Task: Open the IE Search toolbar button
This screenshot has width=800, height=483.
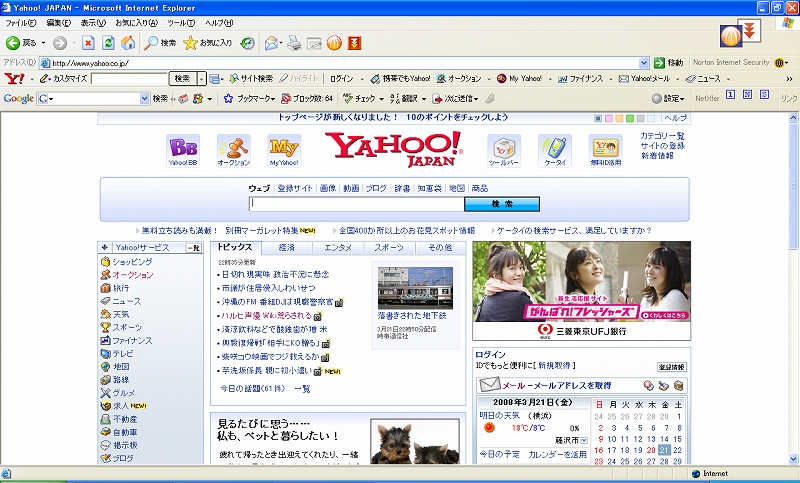Action: click(x=160, y=43)
